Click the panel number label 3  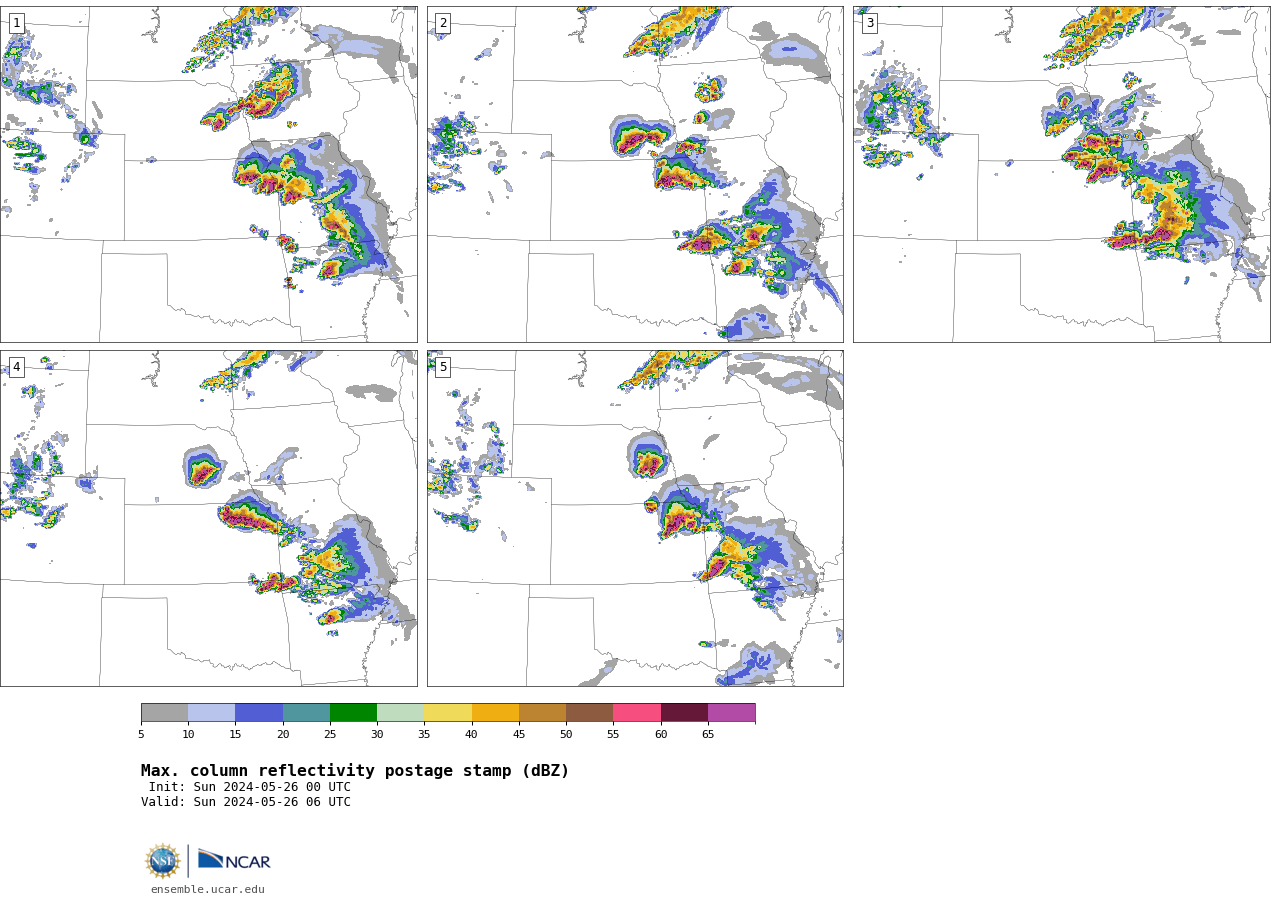869,23
